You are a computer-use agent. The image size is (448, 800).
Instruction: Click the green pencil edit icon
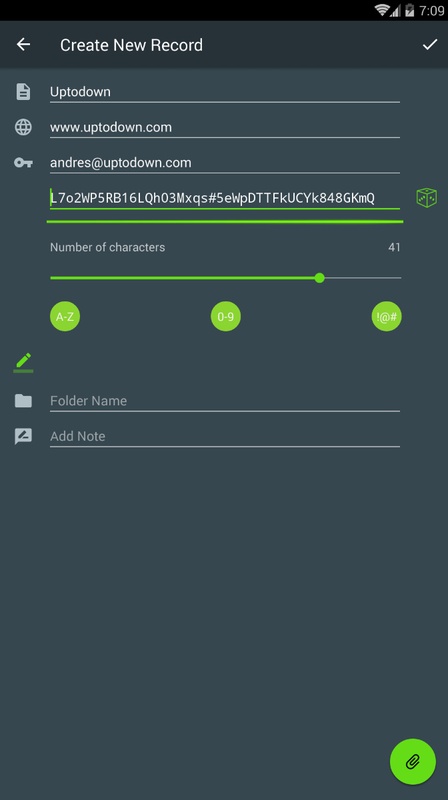point(23,361)
